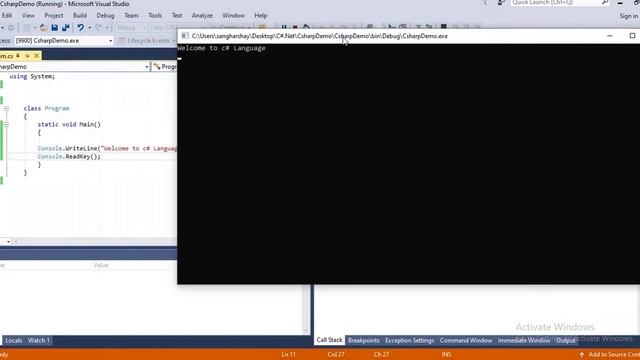Minimize the console window
The width and height of the screenshot is (640, 360).
click(x=610, y=36)
